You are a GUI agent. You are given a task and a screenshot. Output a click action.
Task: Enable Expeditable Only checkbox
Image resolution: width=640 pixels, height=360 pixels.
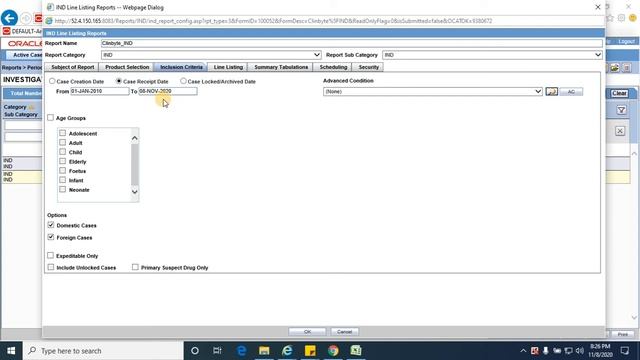[x=51, y=256]
